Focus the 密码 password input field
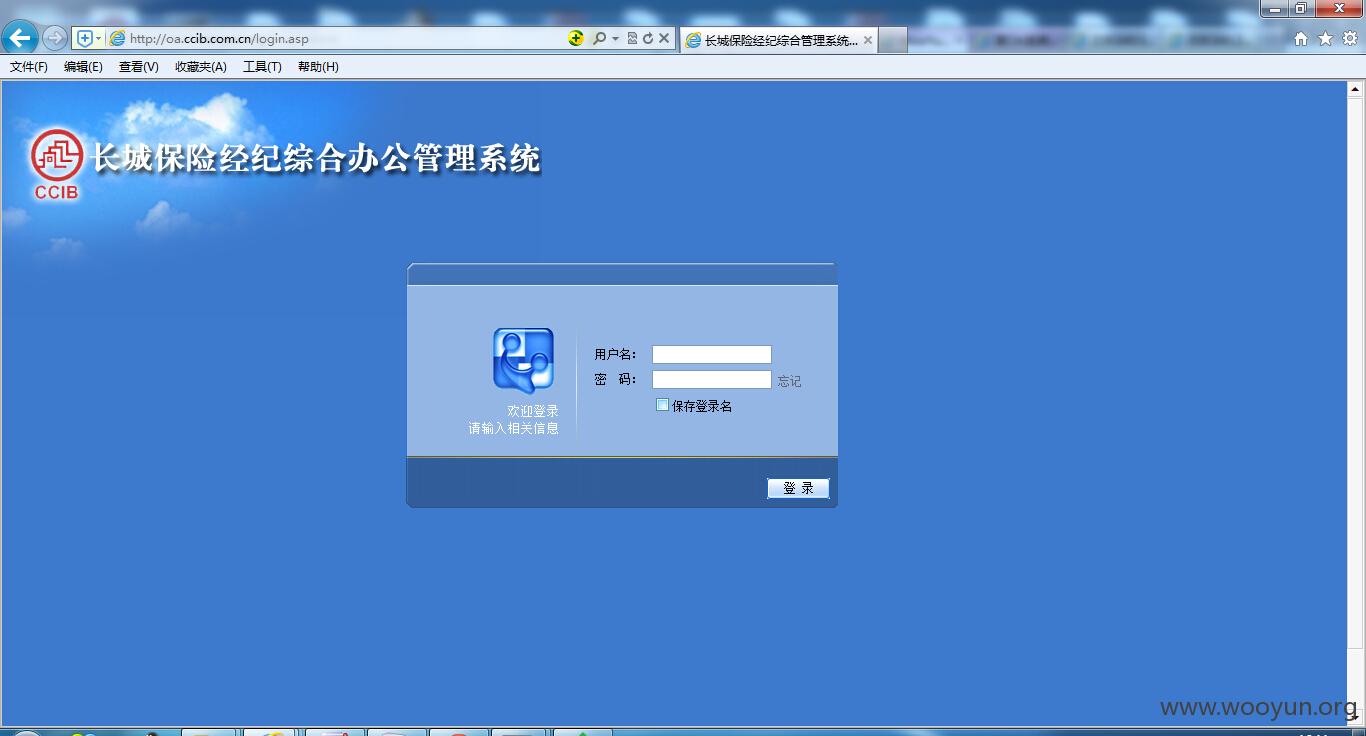The height and width of the screenshot is (736, 1366). [x=712, y=379]
